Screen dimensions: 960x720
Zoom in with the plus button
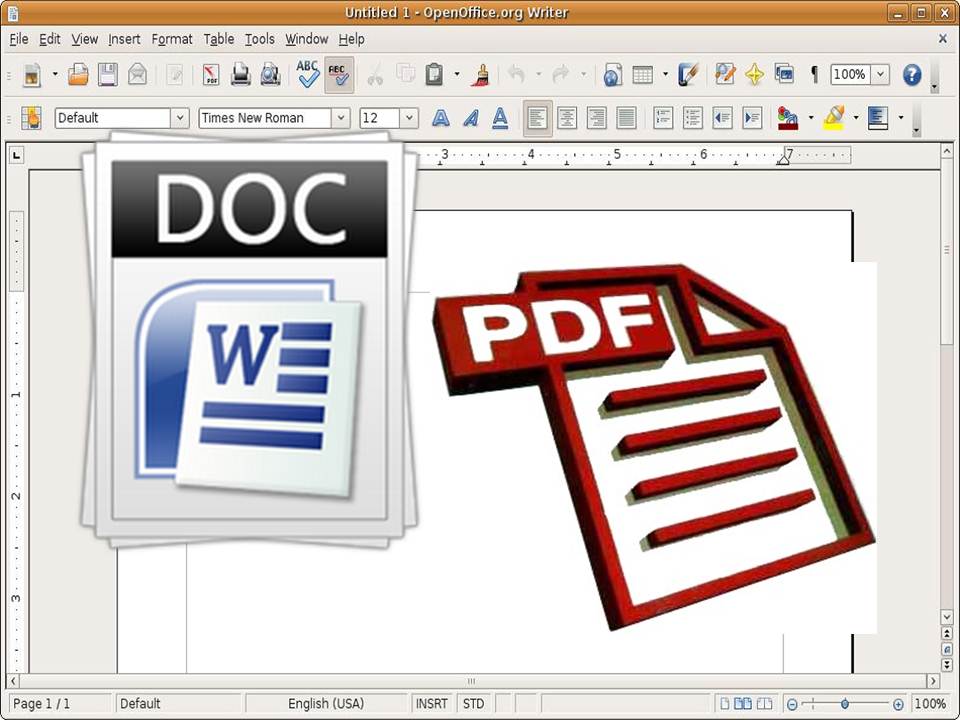[898, 705]
